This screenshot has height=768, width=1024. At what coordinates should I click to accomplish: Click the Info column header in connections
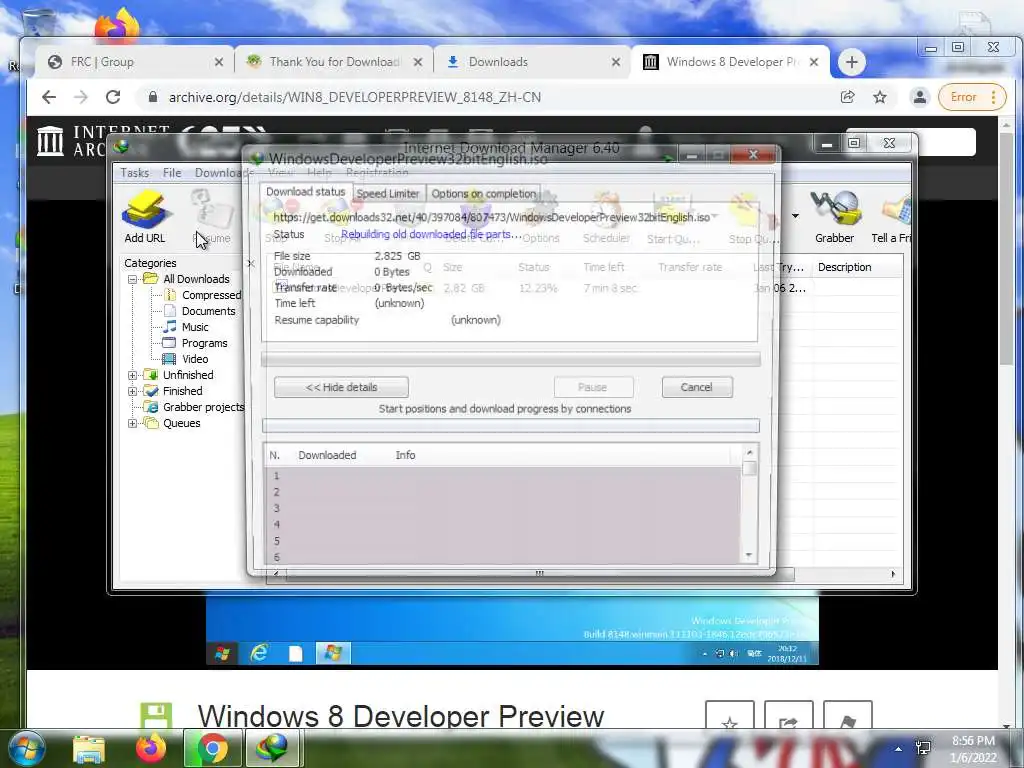point(405,455)
